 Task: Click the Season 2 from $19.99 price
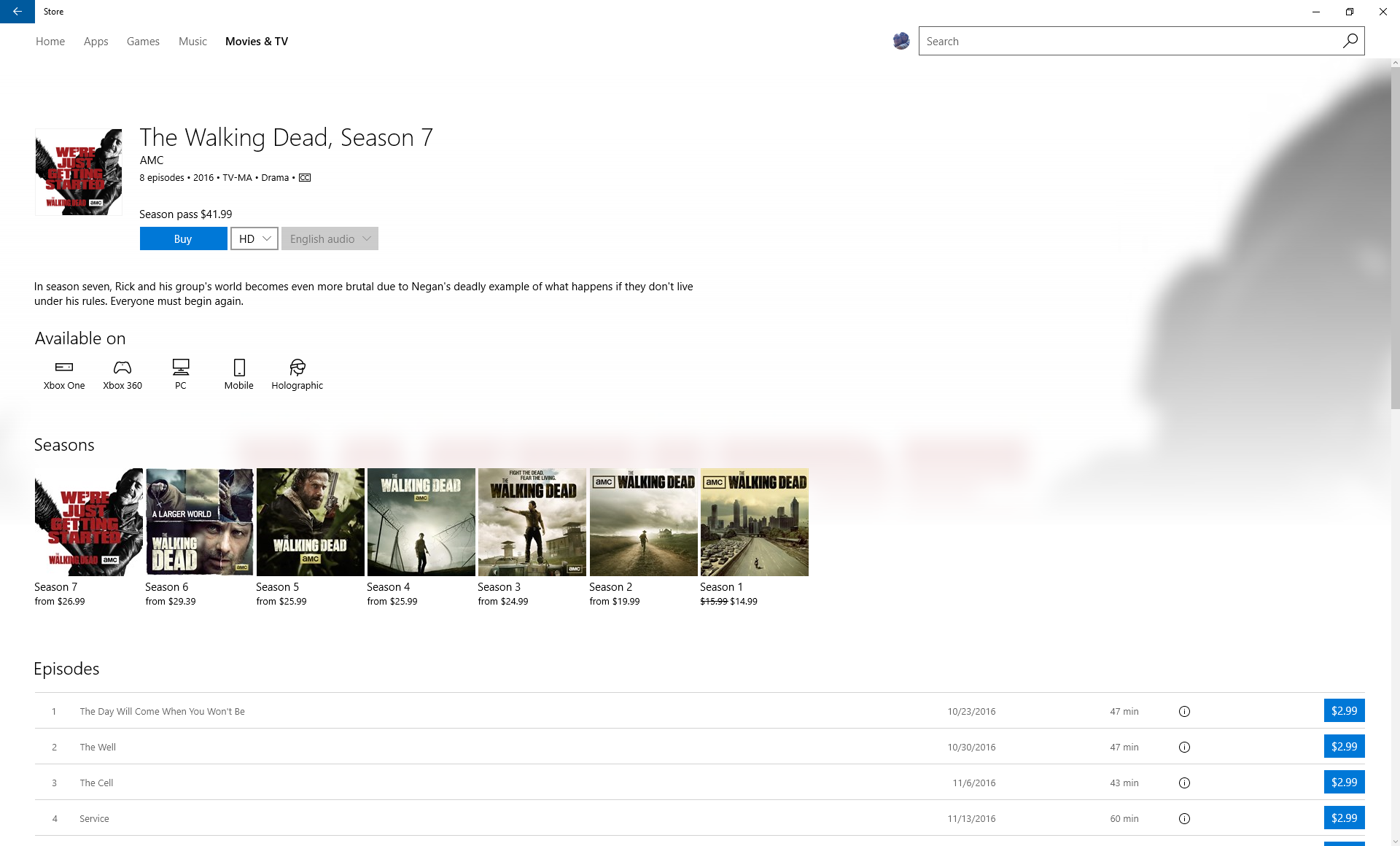[615, 602]
